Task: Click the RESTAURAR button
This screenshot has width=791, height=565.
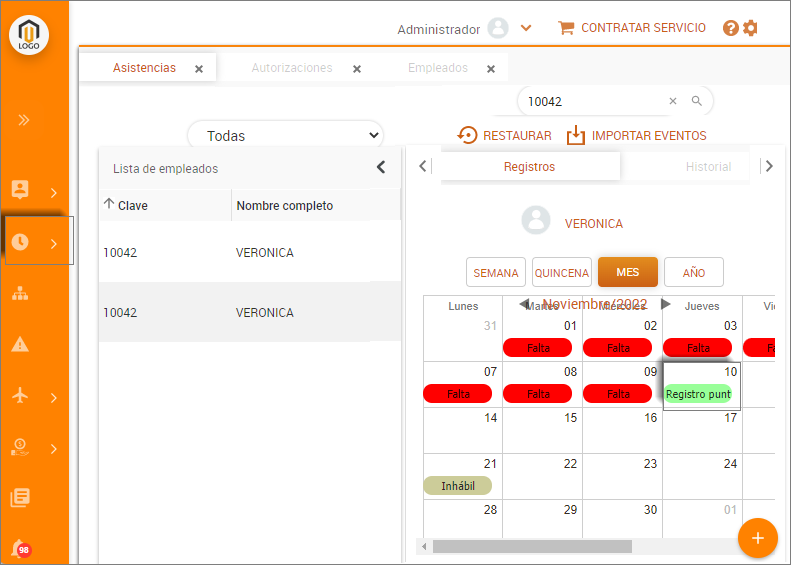Action: click(x=505, y=135)
